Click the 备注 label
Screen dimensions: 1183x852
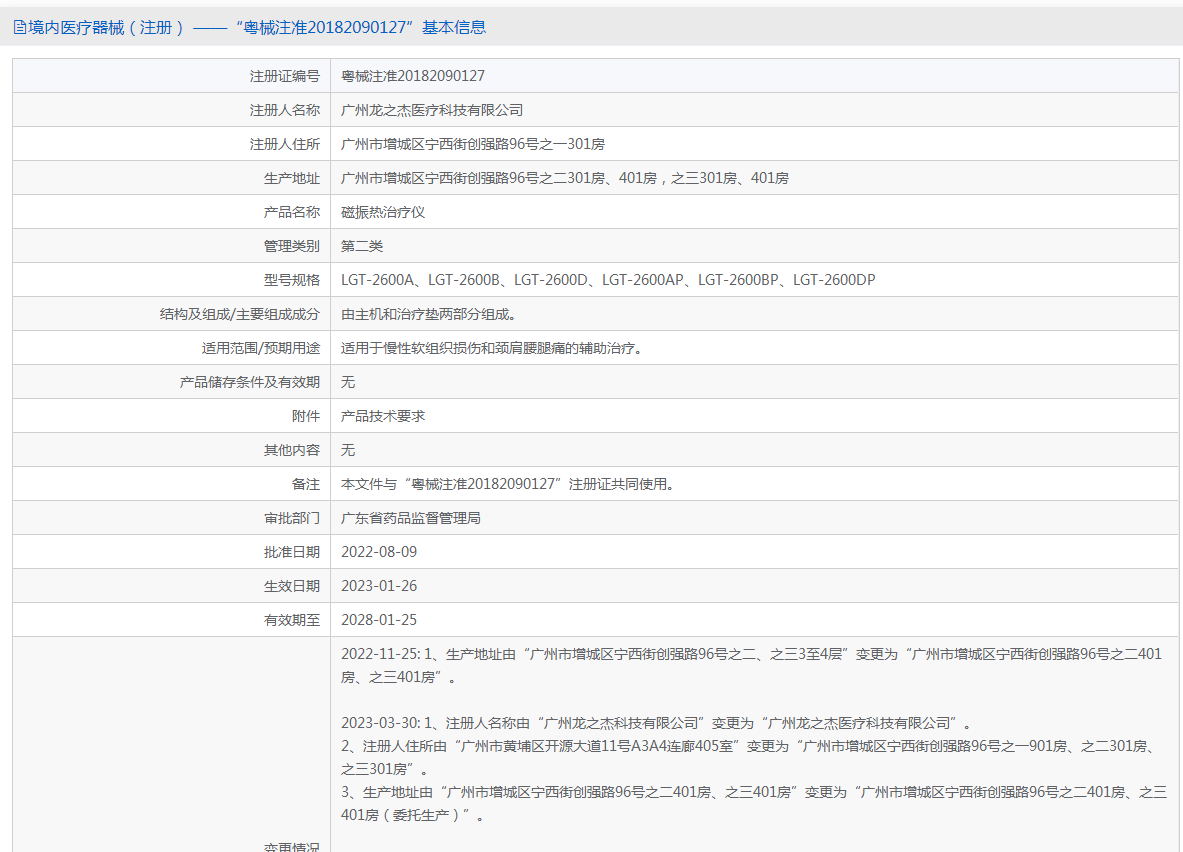(x=306, y=484)
